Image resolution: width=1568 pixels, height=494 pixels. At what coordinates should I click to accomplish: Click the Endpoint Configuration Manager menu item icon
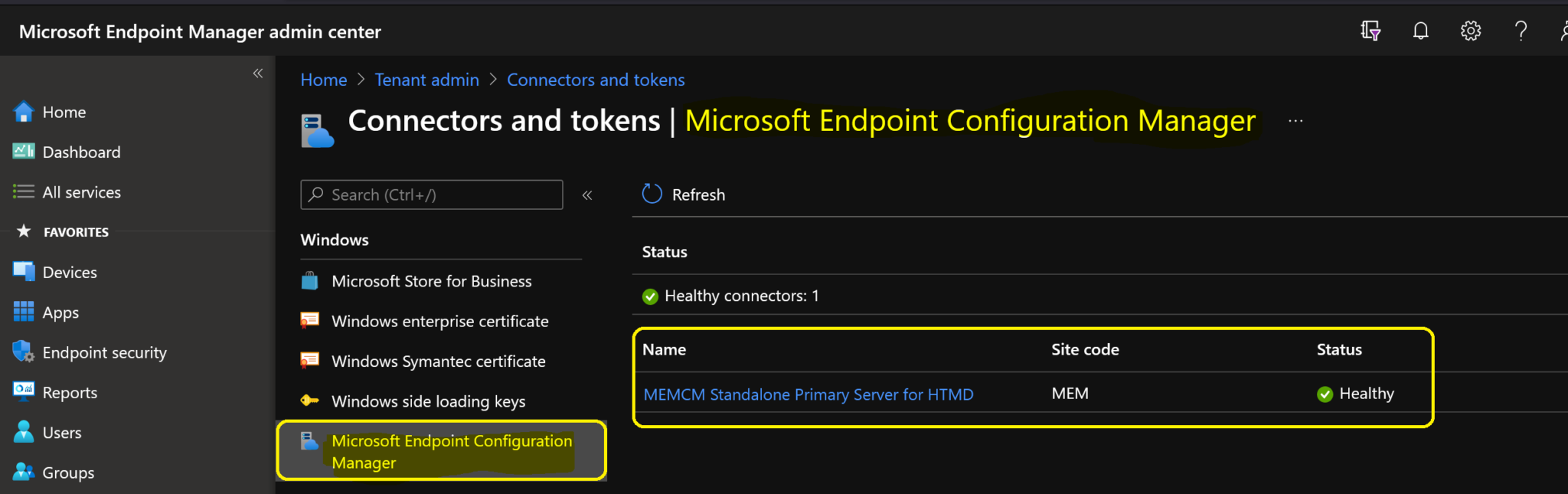tap(309, 441)
